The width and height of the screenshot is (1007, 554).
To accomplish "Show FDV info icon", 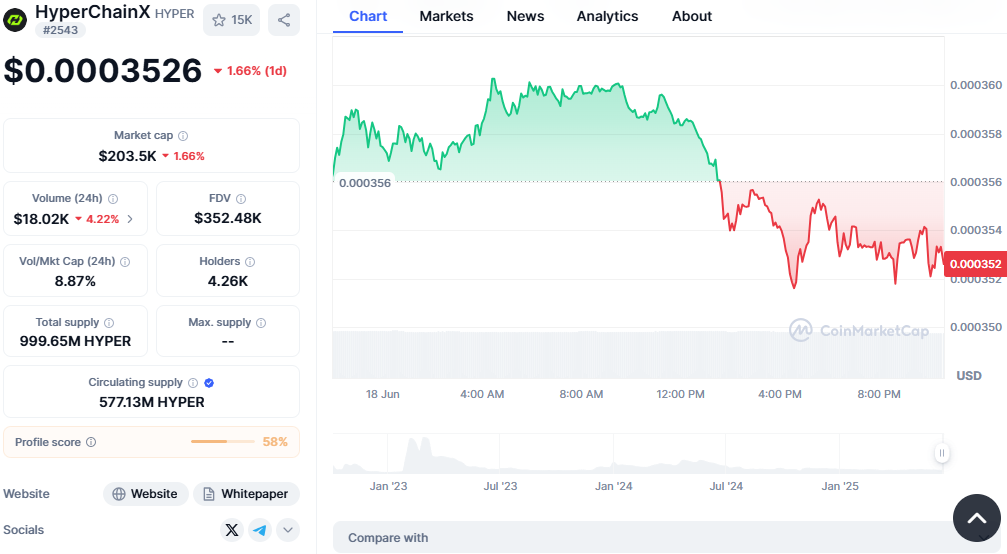I will coord(241,199).
